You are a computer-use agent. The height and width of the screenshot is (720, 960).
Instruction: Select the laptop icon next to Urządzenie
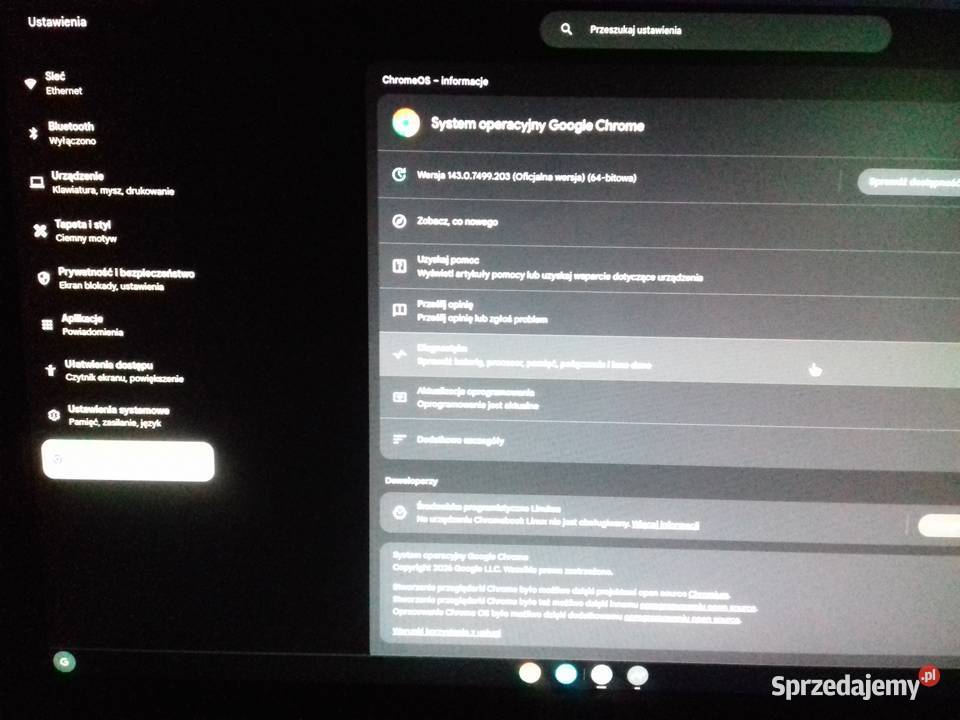point(36,182)
